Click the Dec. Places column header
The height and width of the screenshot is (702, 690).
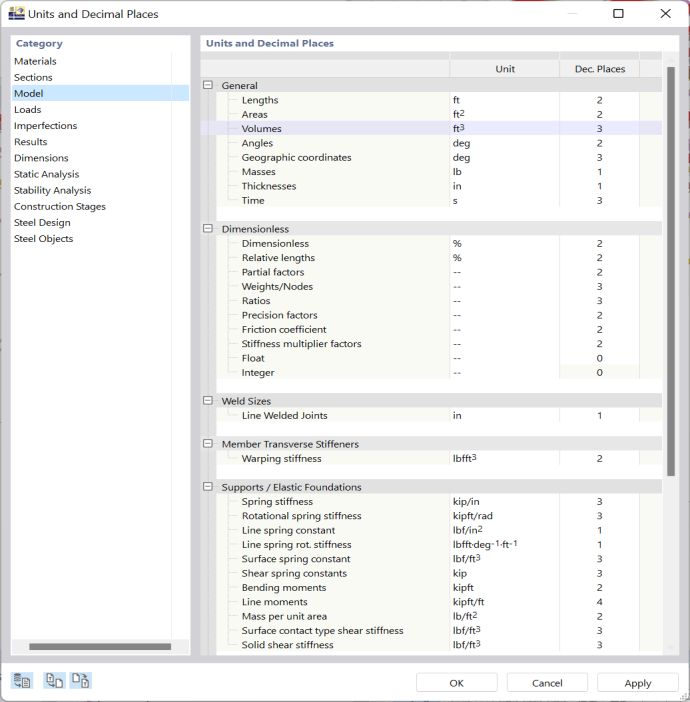point(600,69)
